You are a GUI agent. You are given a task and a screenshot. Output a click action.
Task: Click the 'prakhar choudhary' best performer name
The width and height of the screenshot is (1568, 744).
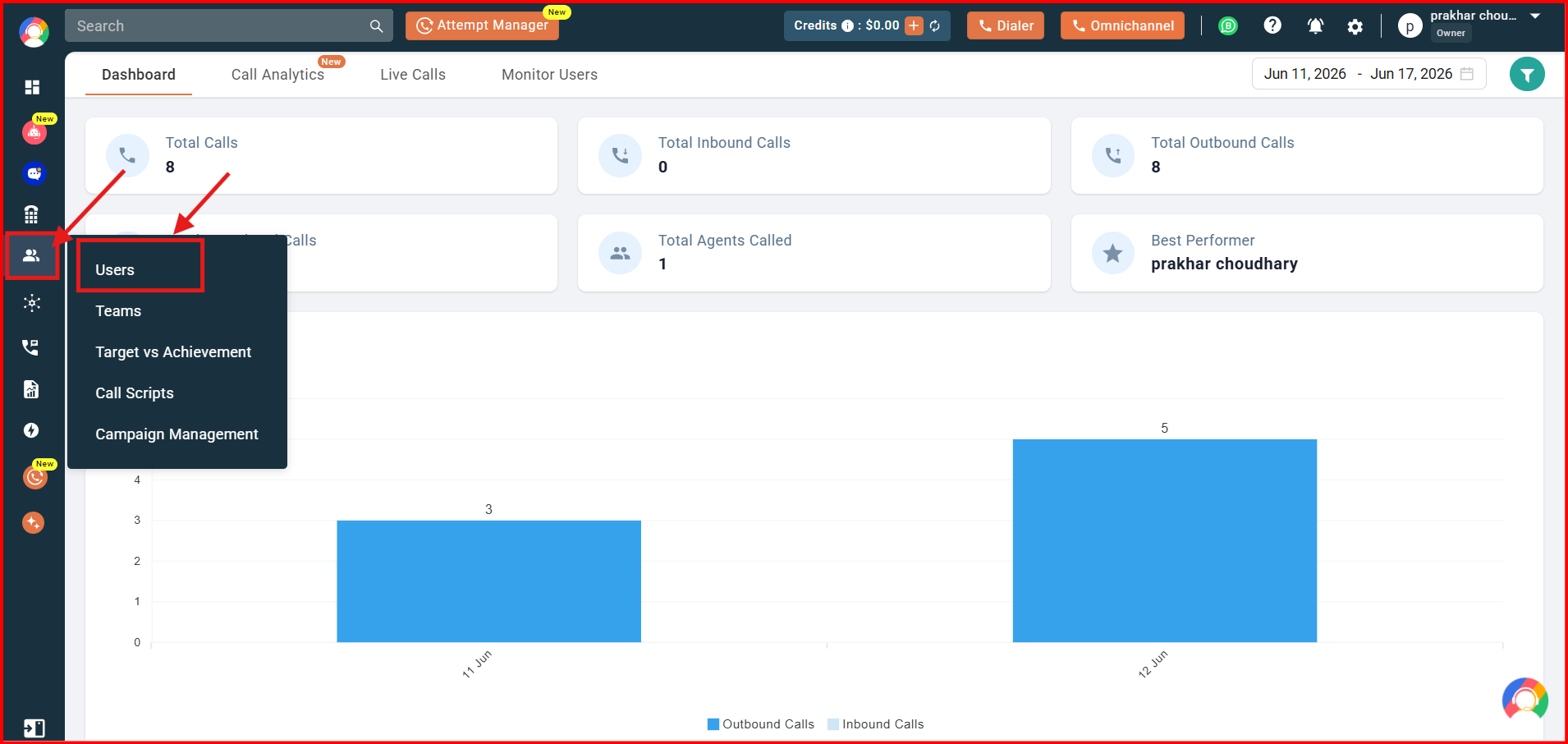1224,264
